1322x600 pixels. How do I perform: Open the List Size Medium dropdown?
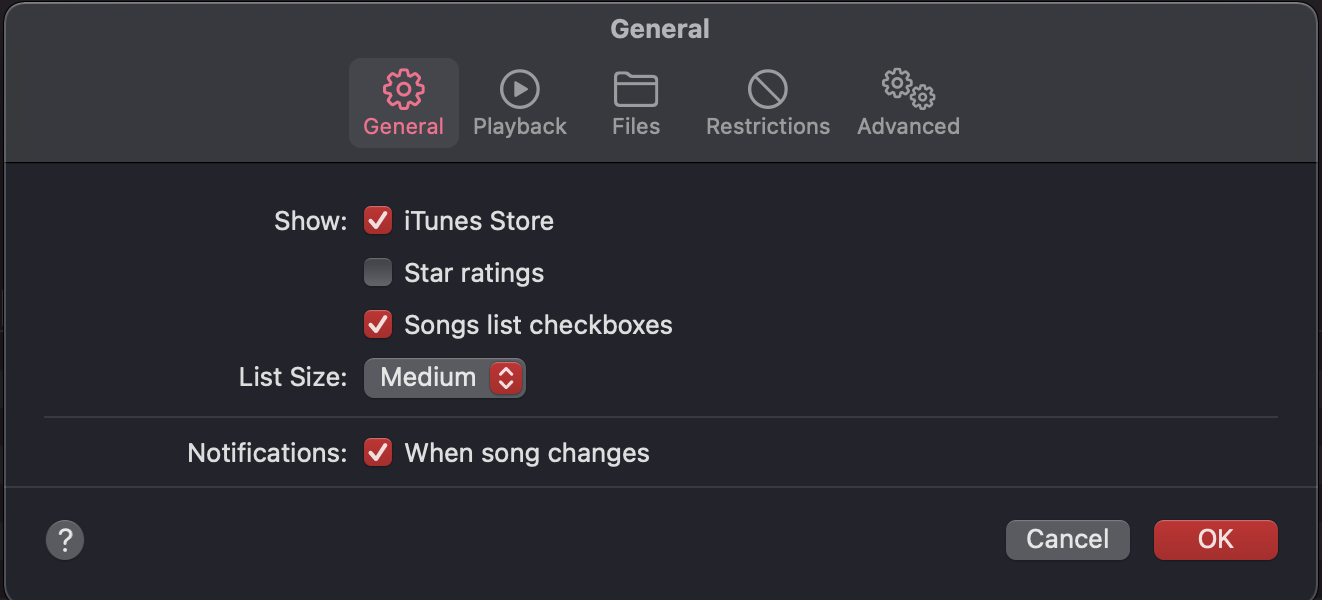[444, 377]
